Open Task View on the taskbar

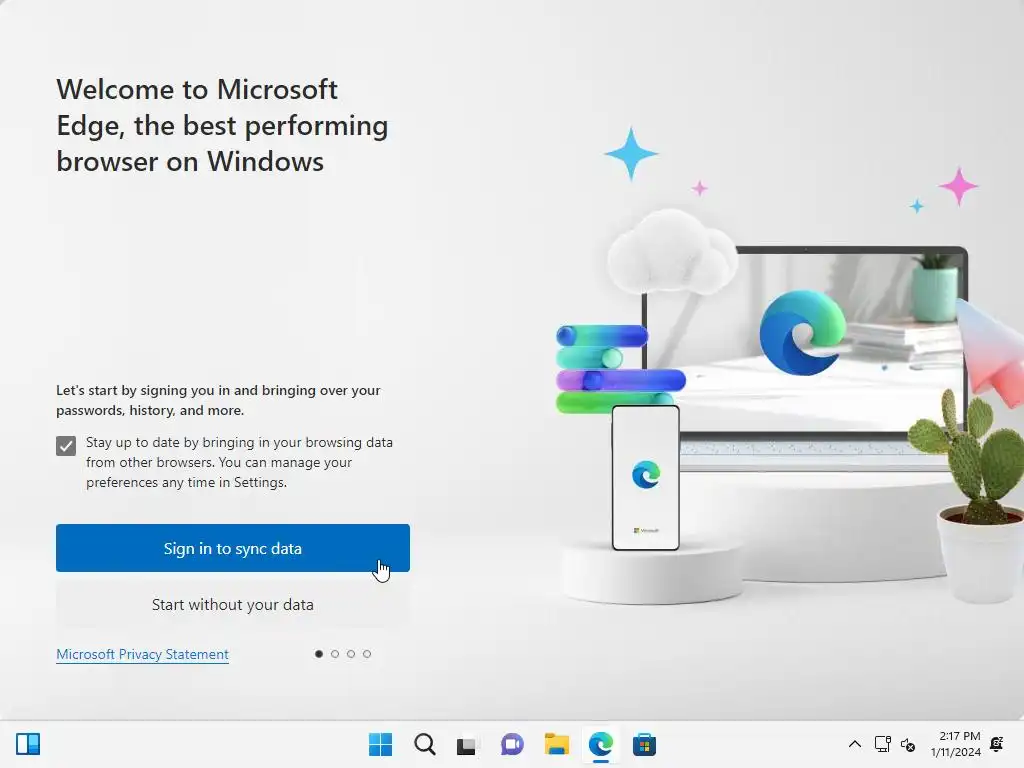[467, 744]
